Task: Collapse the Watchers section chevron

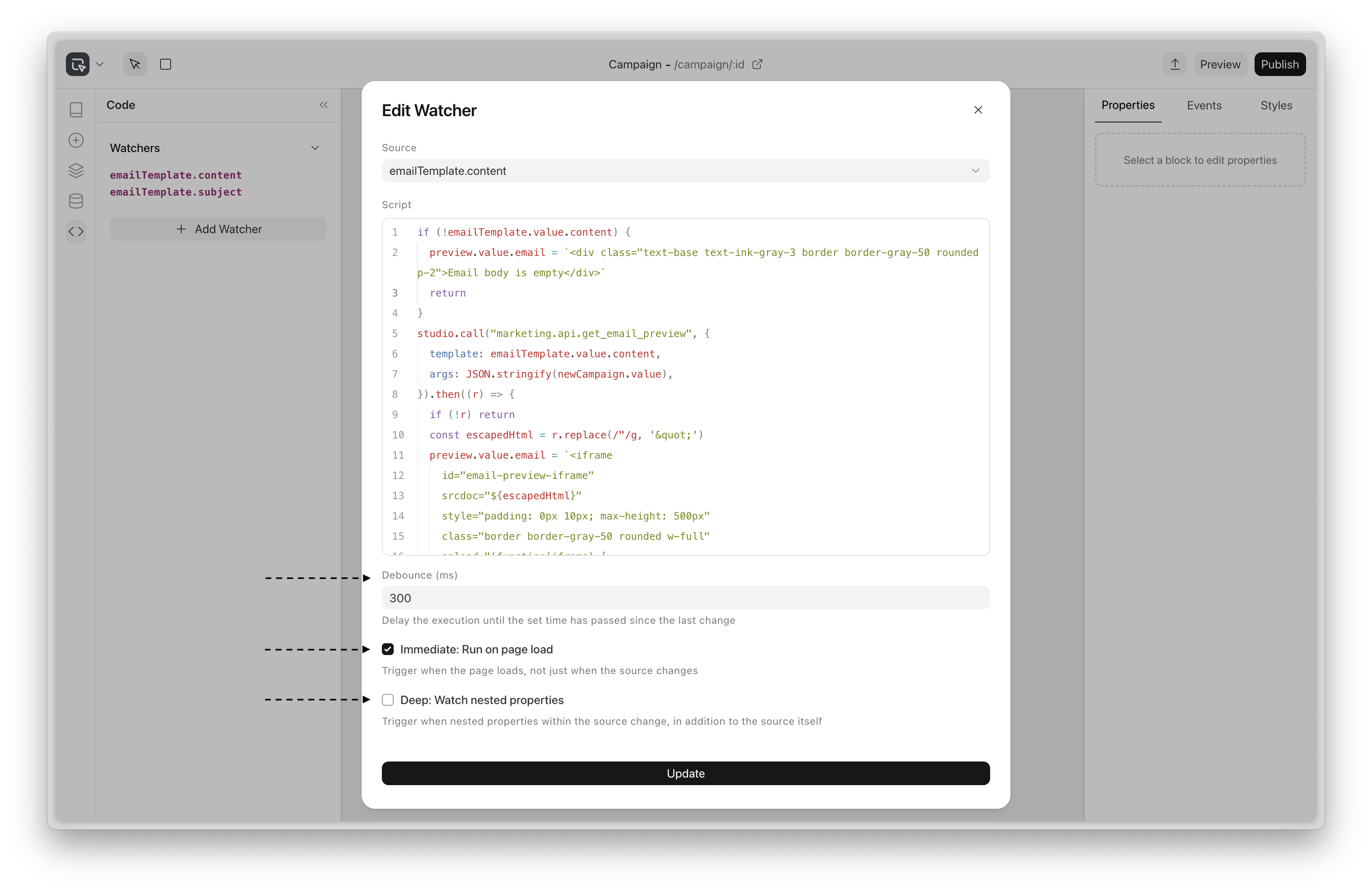Action: [x=315, y=148]
